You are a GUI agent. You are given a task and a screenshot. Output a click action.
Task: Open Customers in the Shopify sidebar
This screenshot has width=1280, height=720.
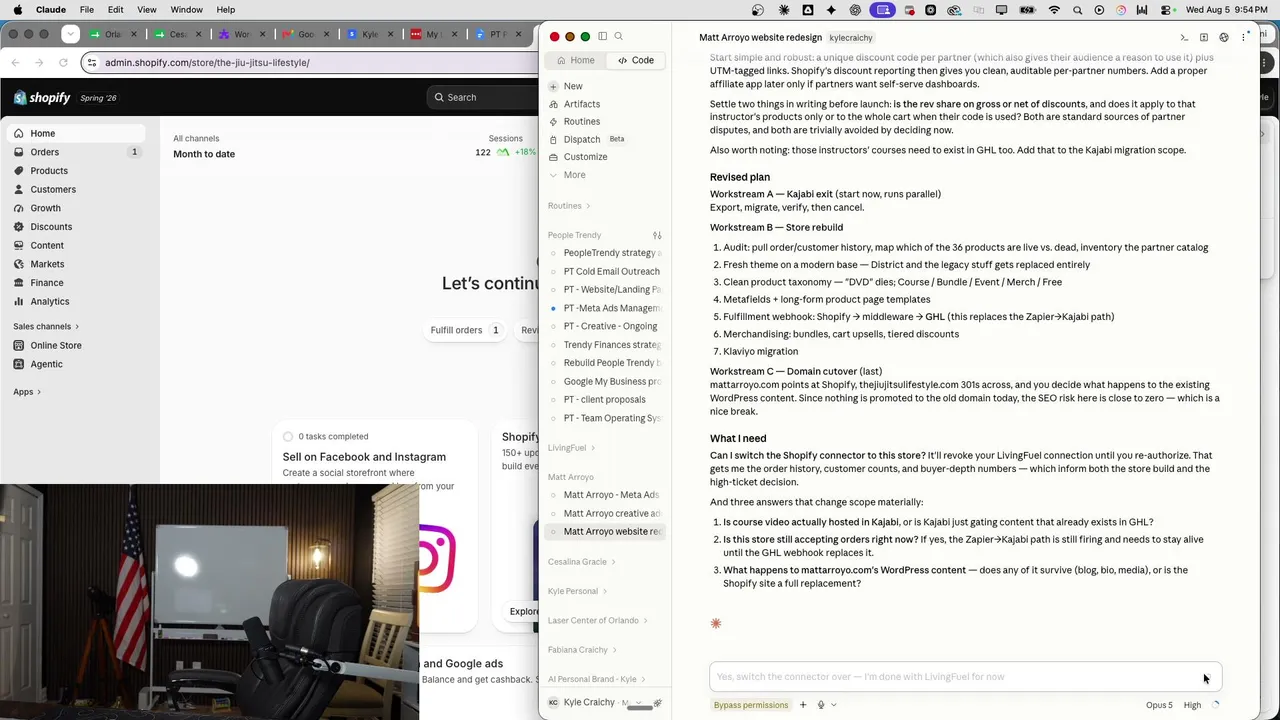click(x=78, y=189)
